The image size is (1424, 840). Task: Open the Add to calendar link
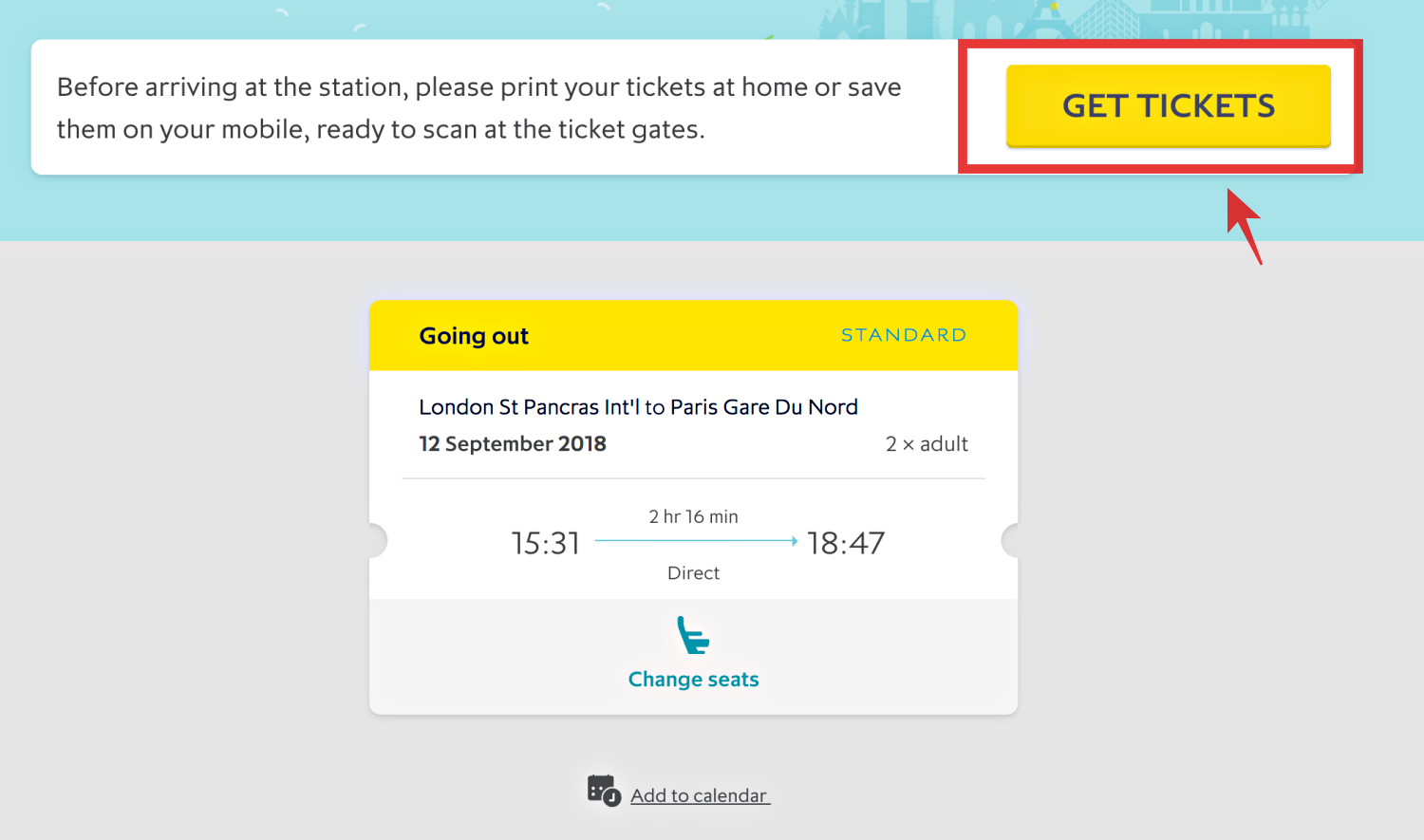tap(700, 795)
